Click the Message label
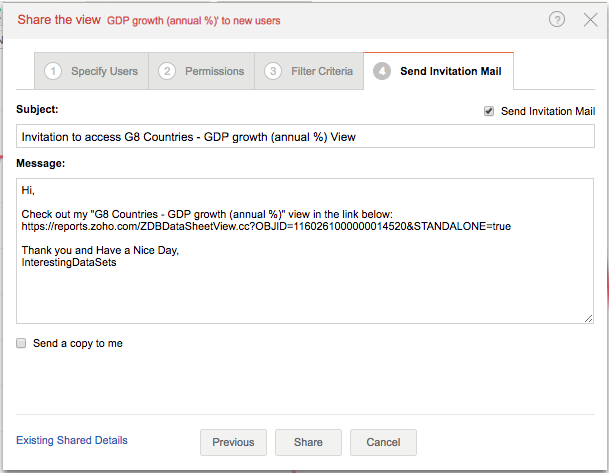The image size is (609, 473). coord(41,163)
